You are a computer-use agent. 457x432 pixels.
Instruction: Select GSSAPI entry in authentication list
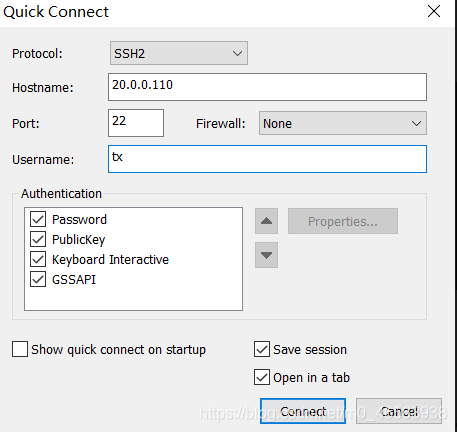point(74,279)
